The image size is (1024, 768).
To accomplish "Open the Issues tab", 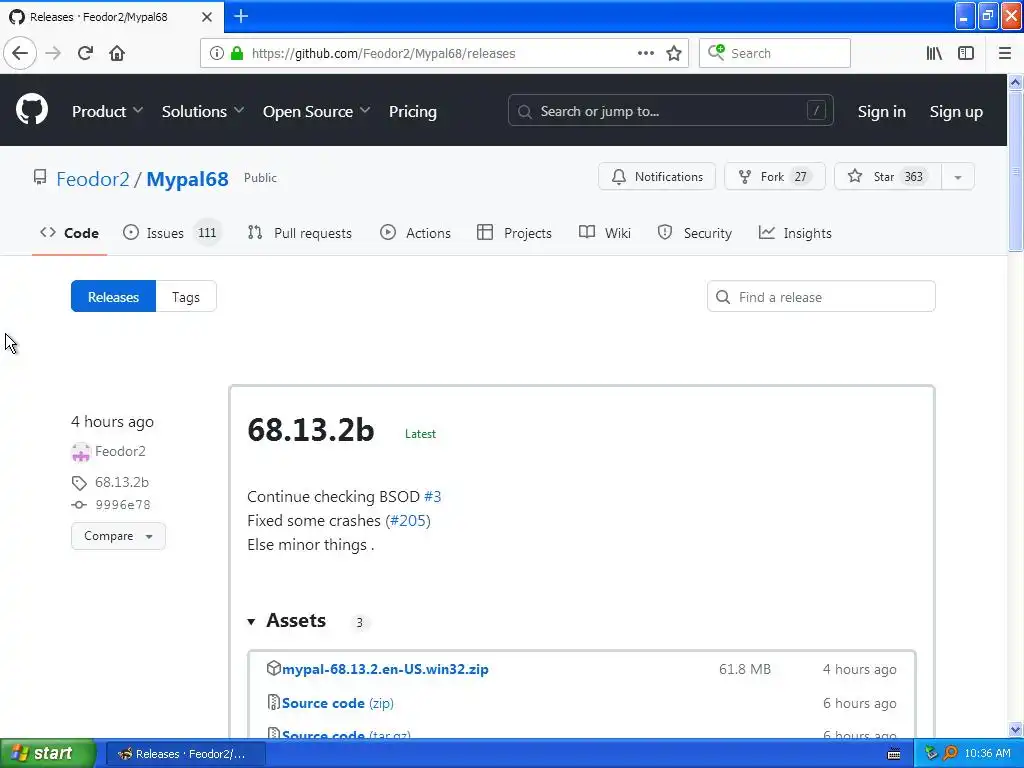I will 172,233.
